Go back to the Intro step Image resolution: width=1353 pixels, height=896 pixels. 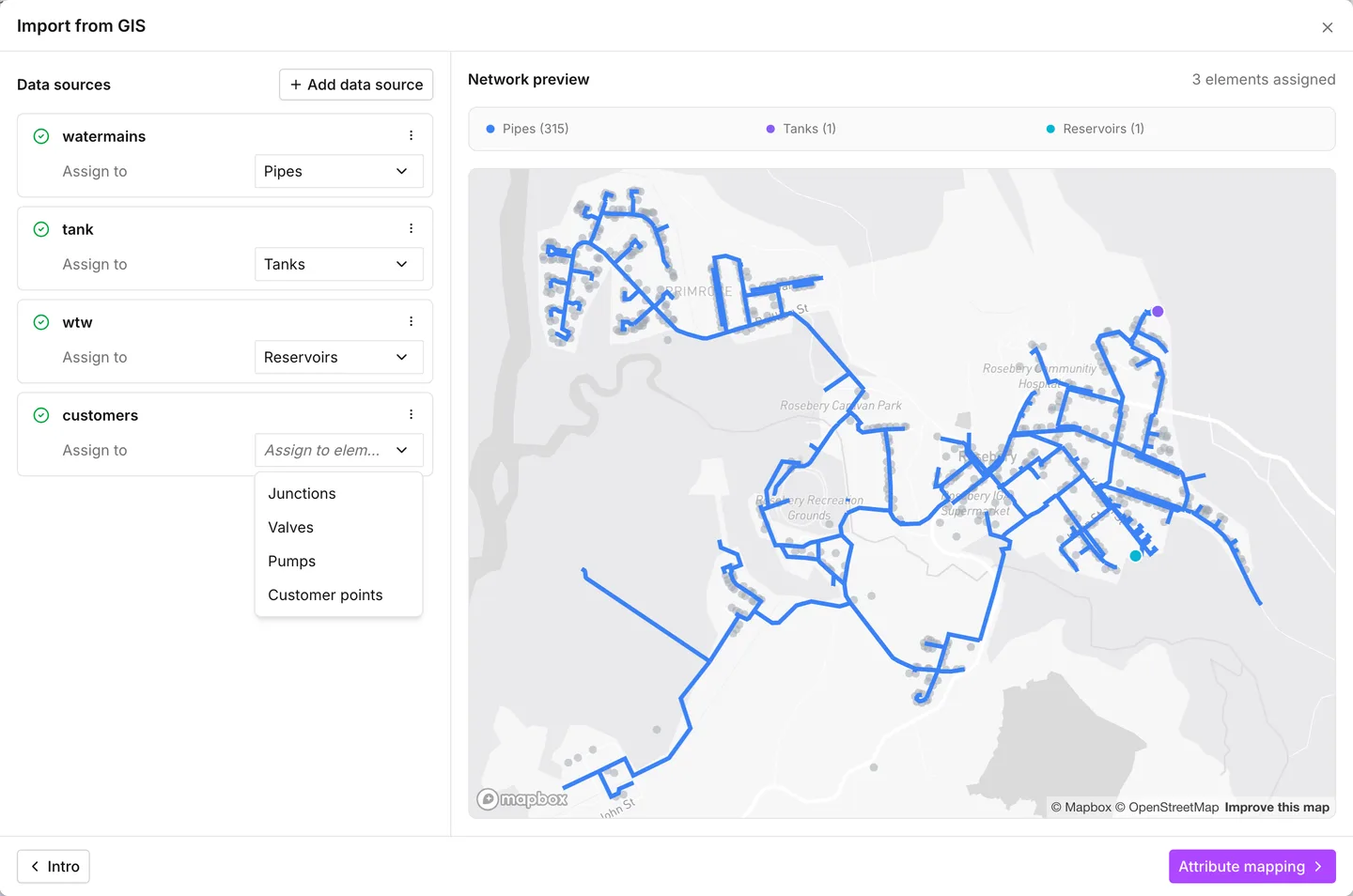(x=54, y=867)
